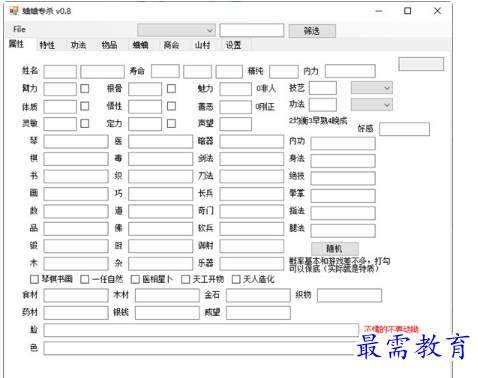Go to the 蛐蛐 tab
Screen dimensions: 478x378
tap(140, 45)
